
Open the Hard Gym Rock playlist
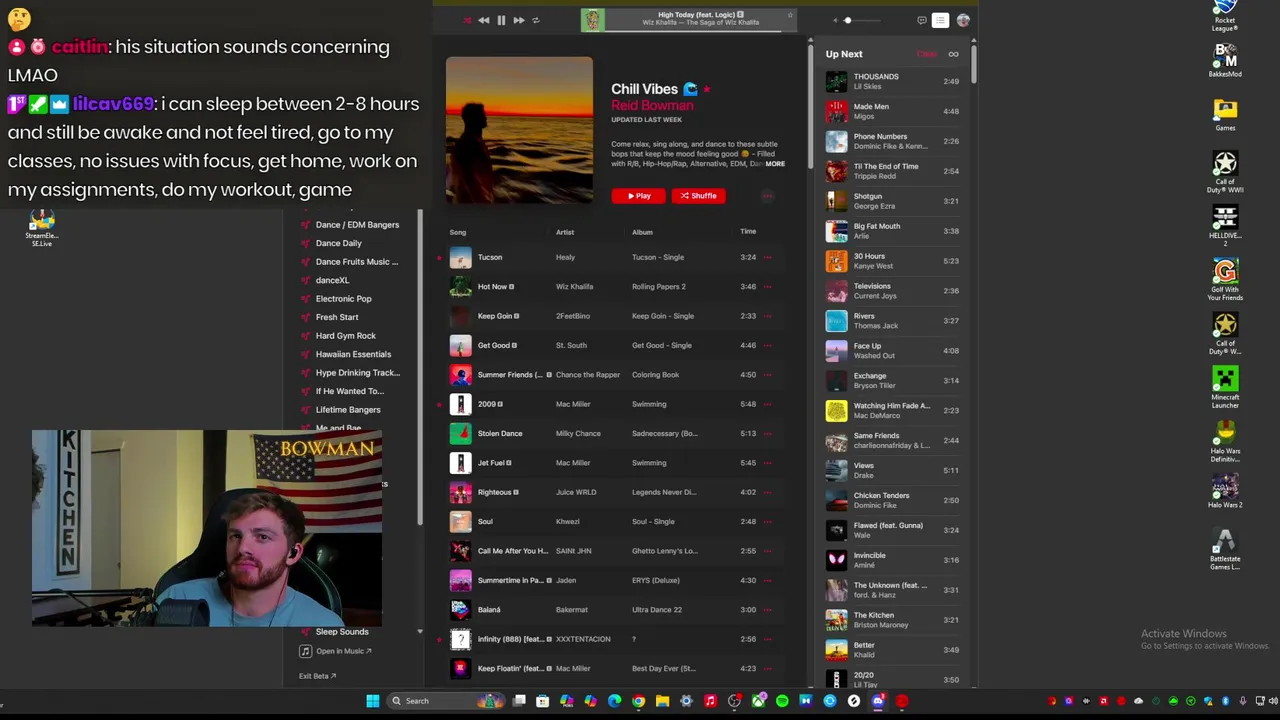point(345,335)
